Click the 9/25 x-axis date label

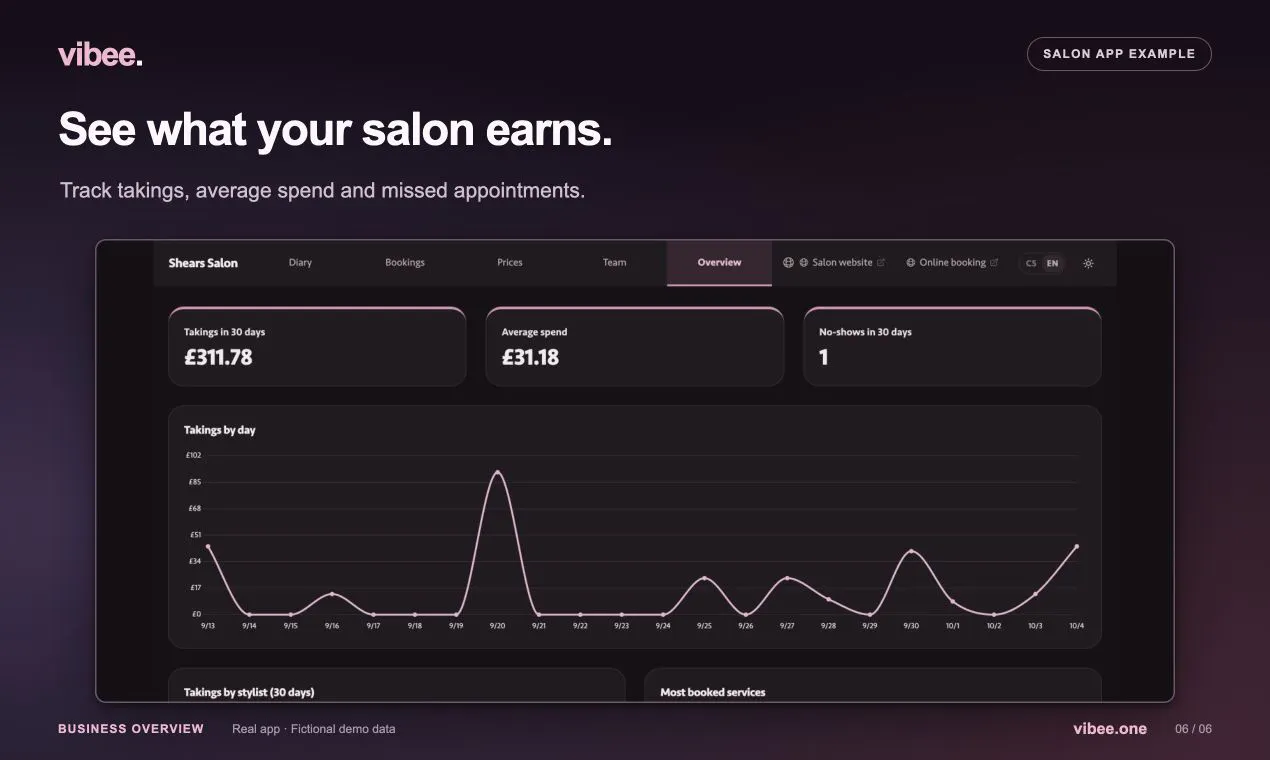point(704,626)
